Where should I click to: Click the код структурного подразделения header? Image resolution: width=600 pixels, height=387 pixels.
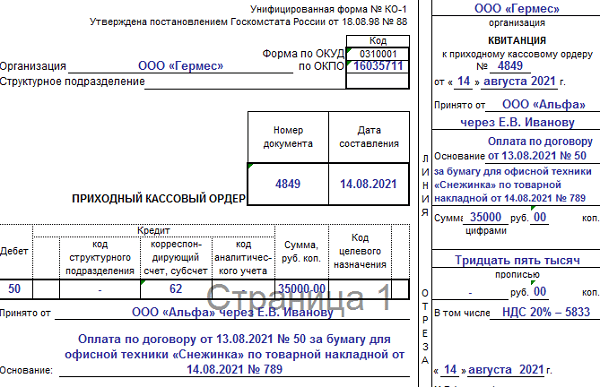click(100, 258)
